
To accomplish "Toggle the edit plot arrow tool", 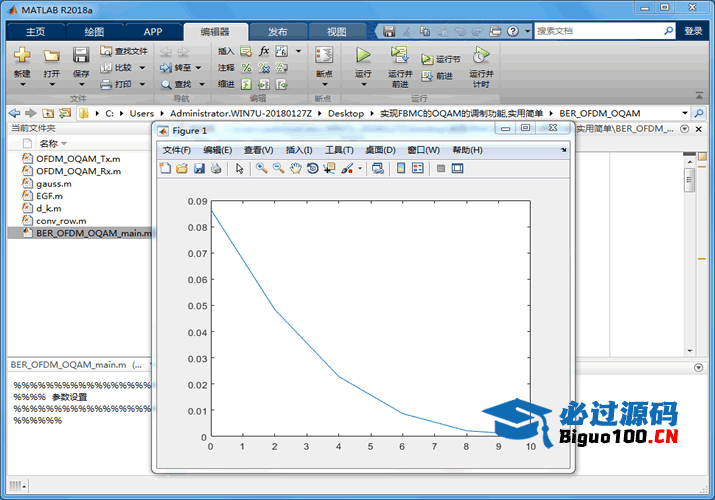I will tap(239, 169).
